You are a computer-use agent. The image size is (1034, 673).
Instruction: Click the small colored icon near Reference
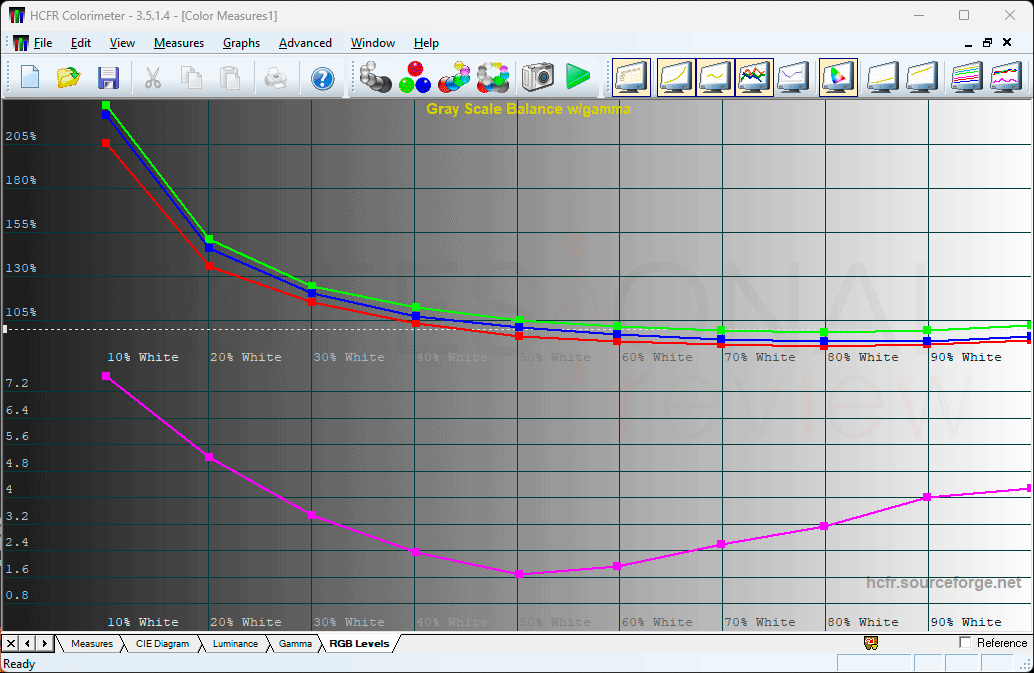[x=871, y=643]
